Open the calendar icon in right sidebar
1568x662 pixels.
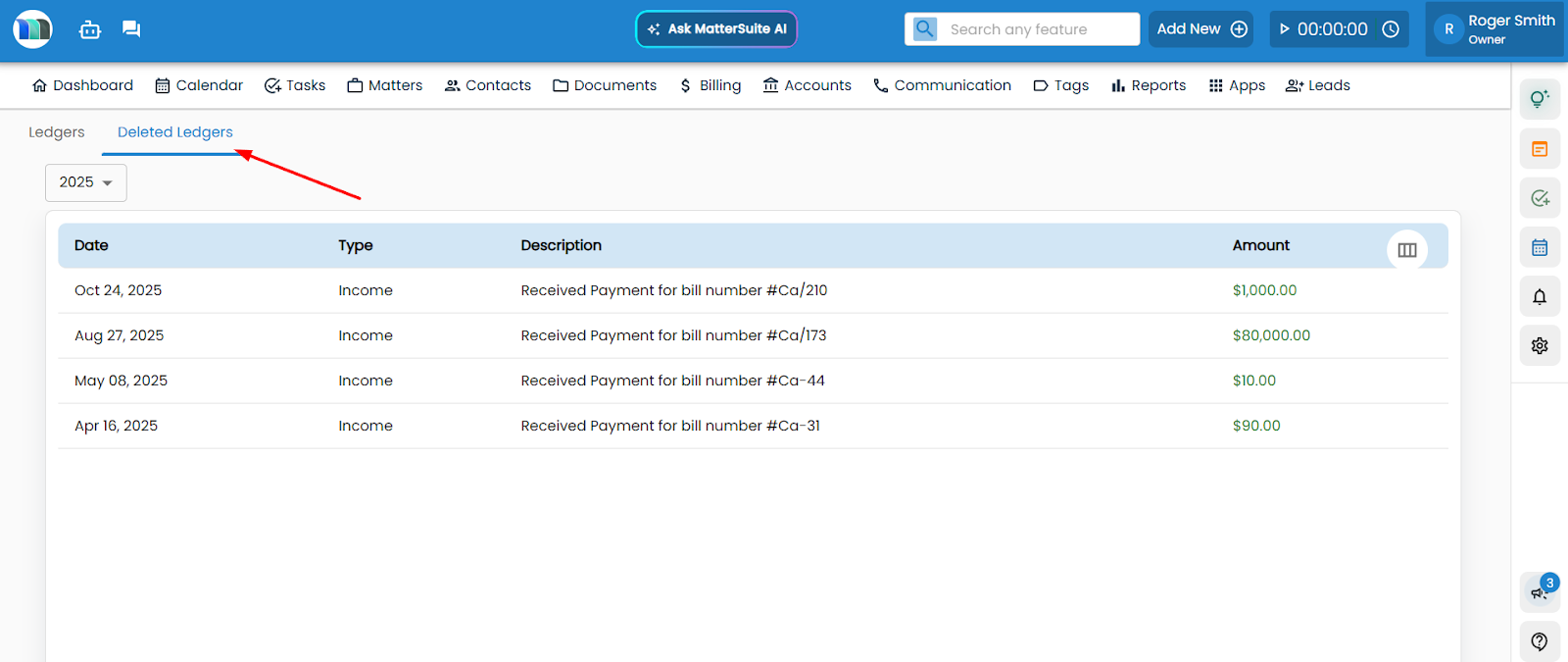pyautogui.click(x=1539, y=247)
